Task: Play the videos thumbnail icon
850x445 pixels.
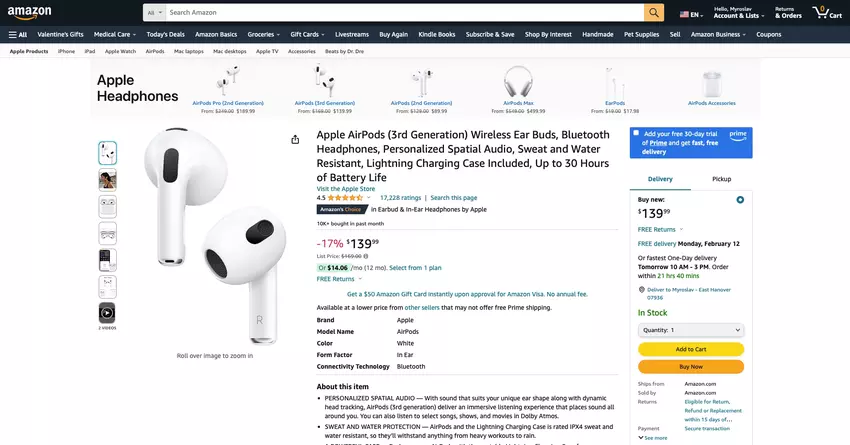Action: tap(107, 313)
